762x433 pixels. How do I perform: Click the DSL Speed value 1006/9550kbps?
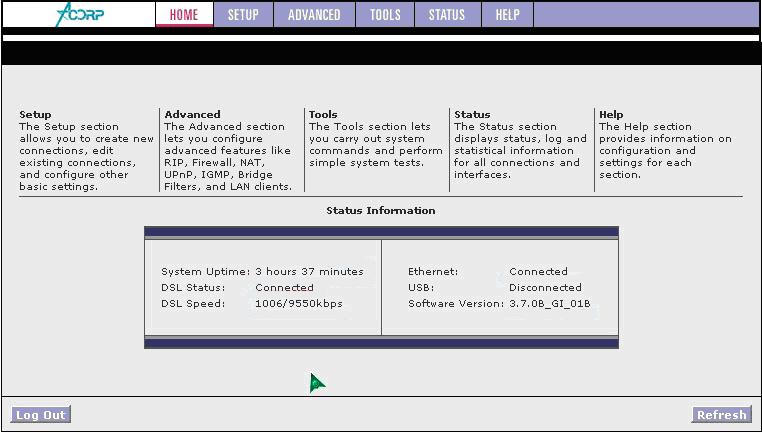pyautogui.click(x=299, y=304)
